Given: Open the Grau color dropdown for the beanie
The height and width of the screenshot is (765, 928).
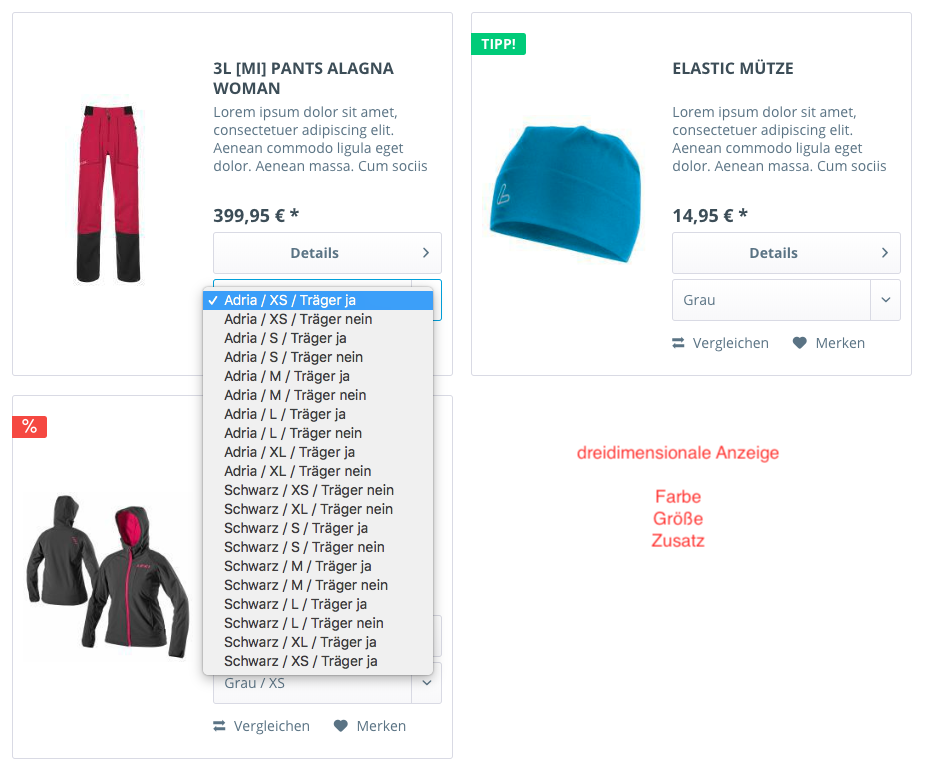Looking at the screenshot, I should 786,300.
